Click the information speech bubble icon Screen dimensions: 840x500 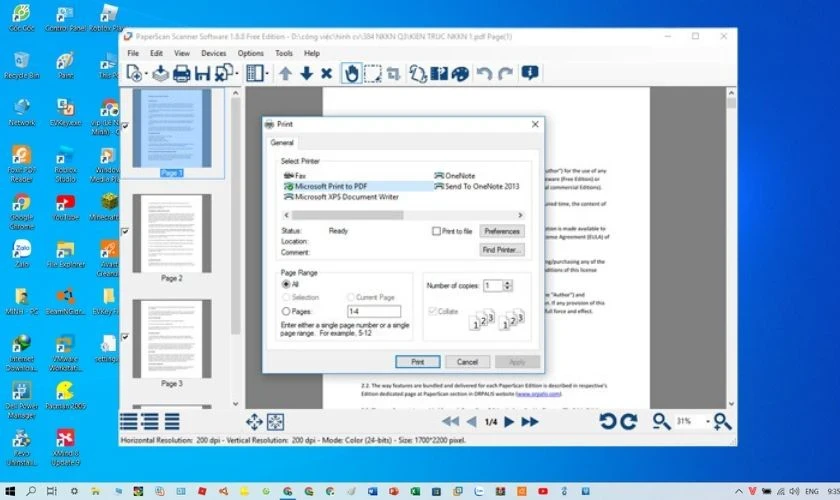click(530, 73)
